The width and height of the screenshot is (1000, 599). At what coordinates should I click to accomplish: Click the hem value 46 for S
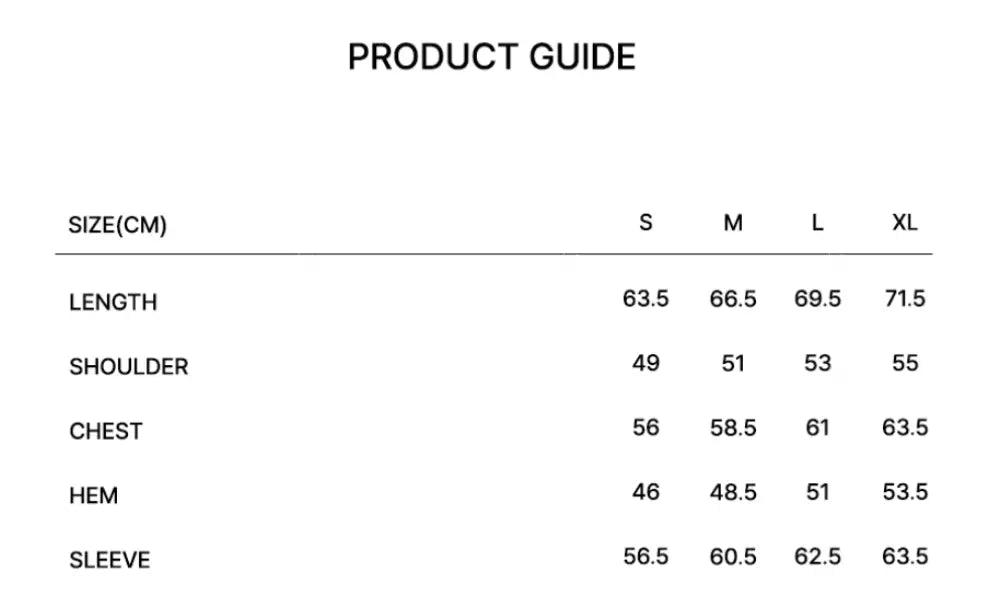(645, 492)
